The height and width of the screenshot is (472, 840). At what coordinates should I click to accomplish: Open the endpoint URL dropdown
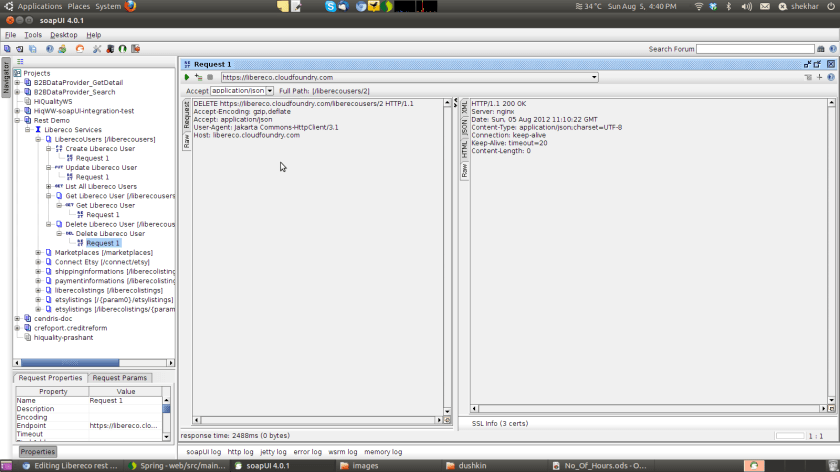tap(594, 77)
